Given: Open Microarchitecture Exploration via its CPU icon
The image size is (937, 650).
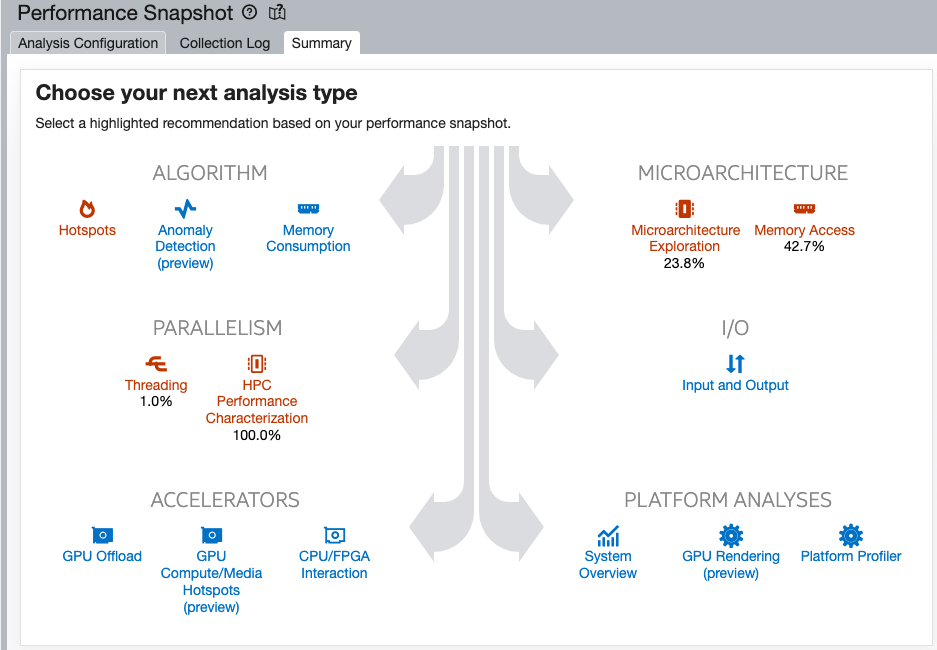Looking at the screenshot, I should [684, 209].
